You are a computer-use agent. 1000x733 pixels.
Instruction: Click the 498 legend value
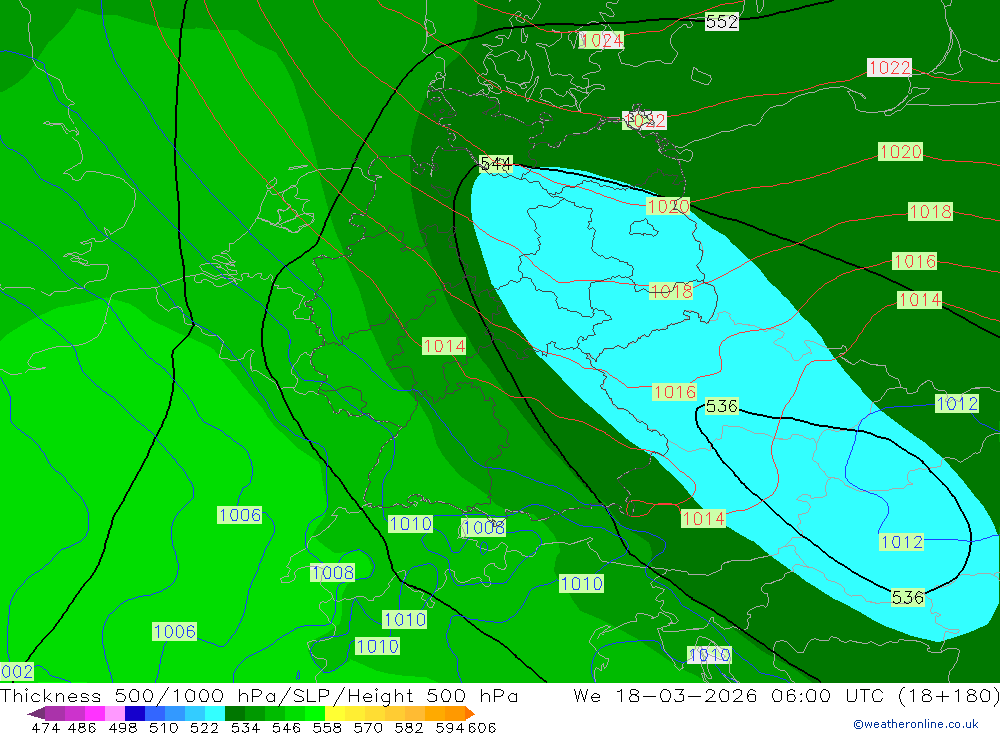[x=122, y=727]
